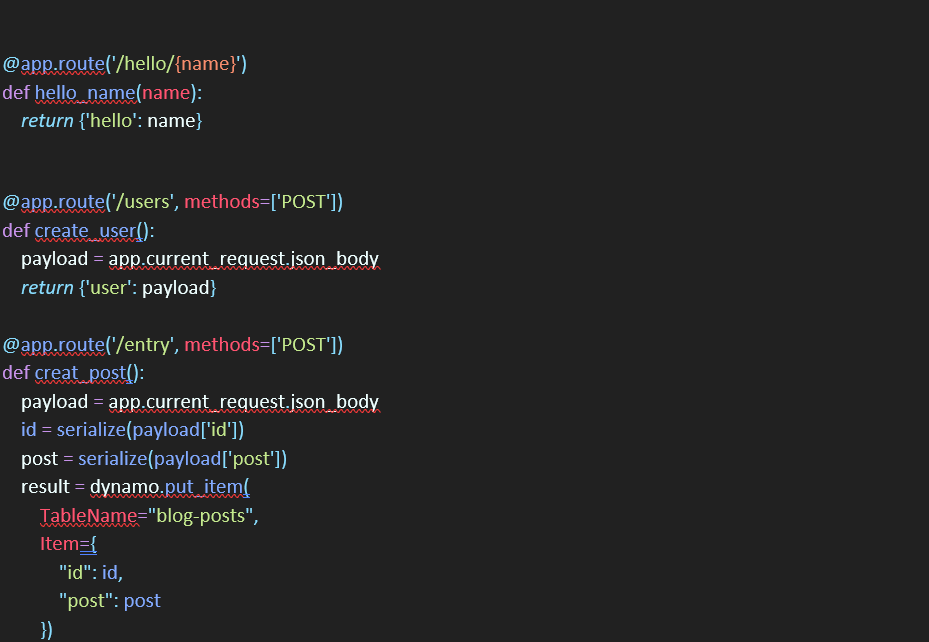Click the dynamo.put_item function call
929x642 pixels.
click(169, 486)
